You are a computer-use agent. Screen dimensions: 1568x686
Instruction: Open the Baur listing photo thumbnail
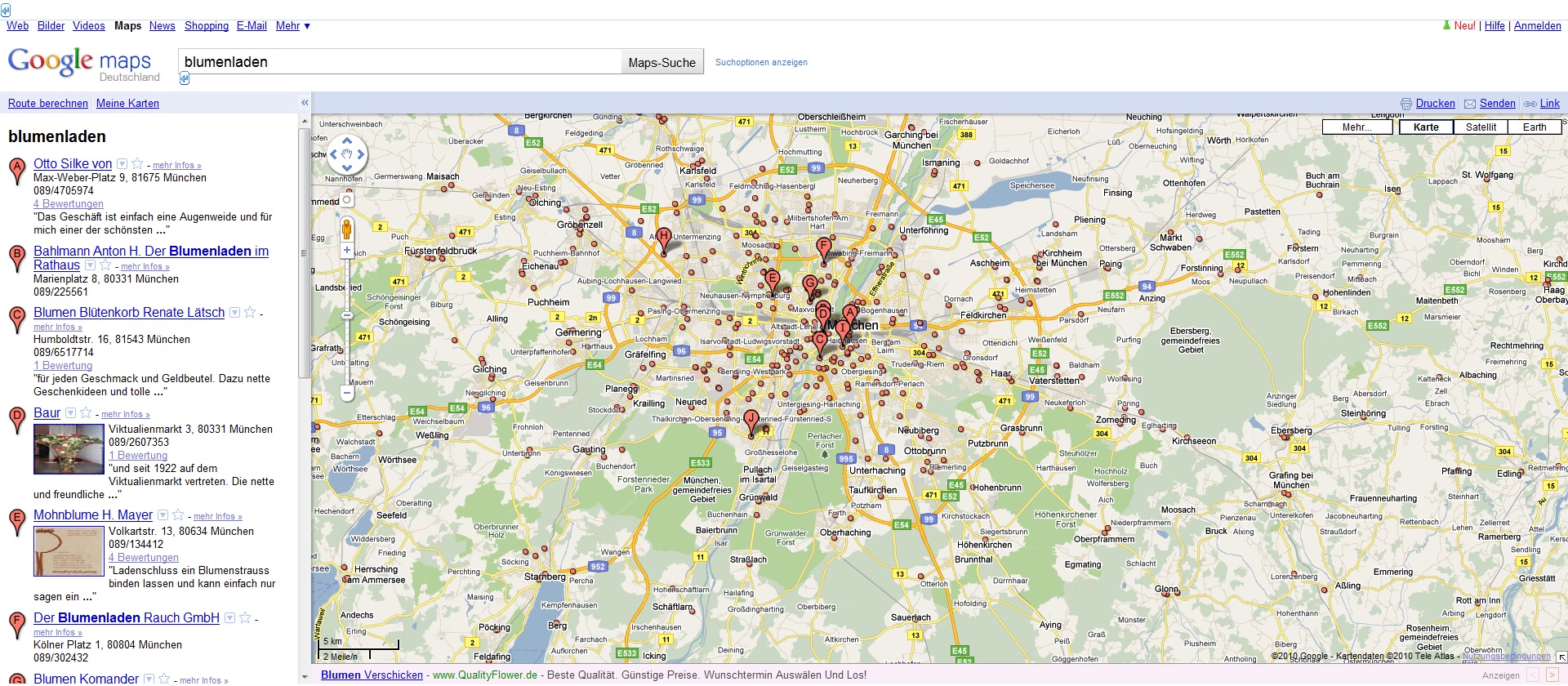click(x=69, y=449)
